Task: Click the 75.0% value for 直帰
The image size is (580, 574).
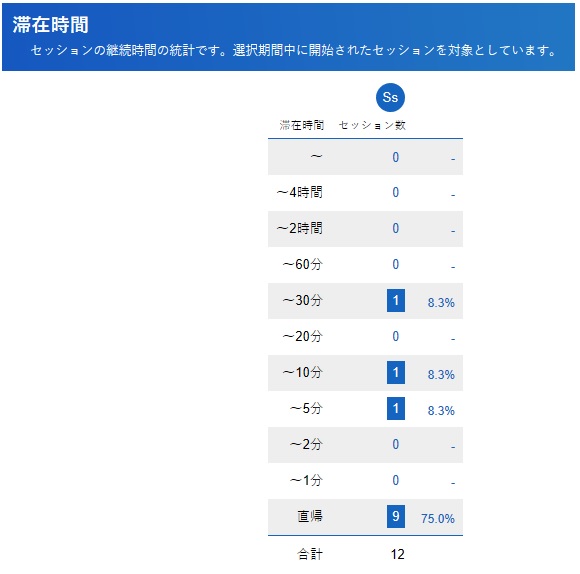Action: point(438,519)
